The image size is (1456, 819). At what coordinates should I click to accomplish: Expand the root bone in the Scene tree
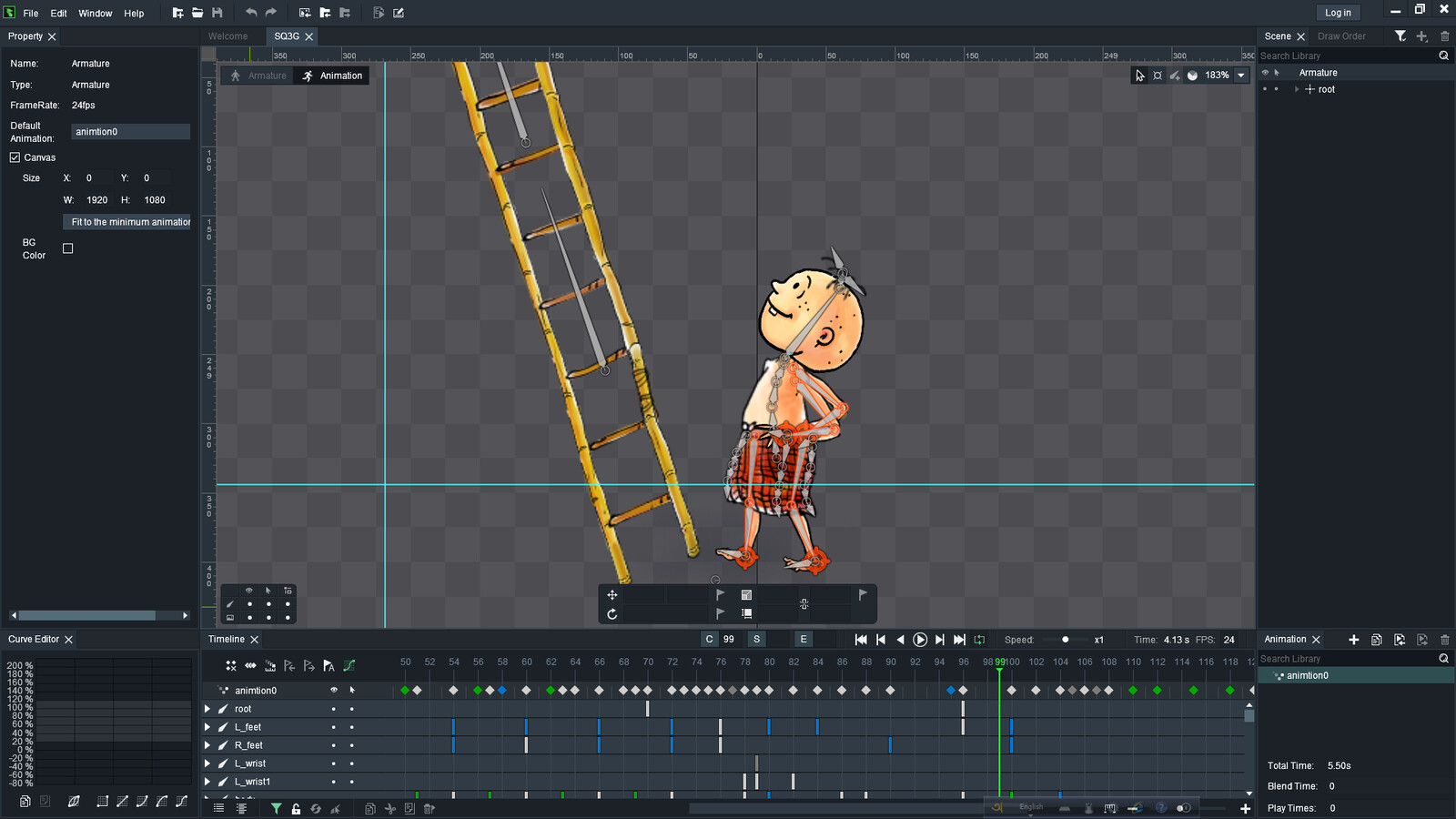pyautogui.click(x=1298, y=89)
